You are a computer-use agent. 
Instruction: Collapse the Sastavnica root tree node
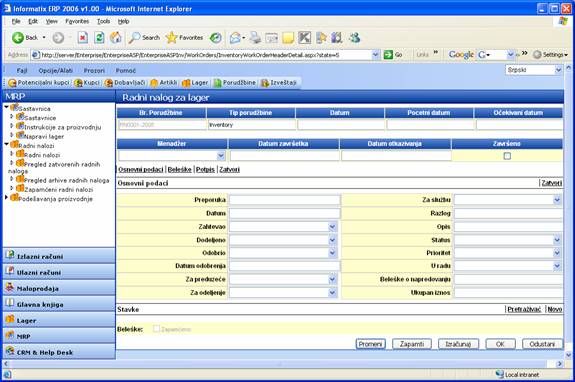click(x=7, y=107)
